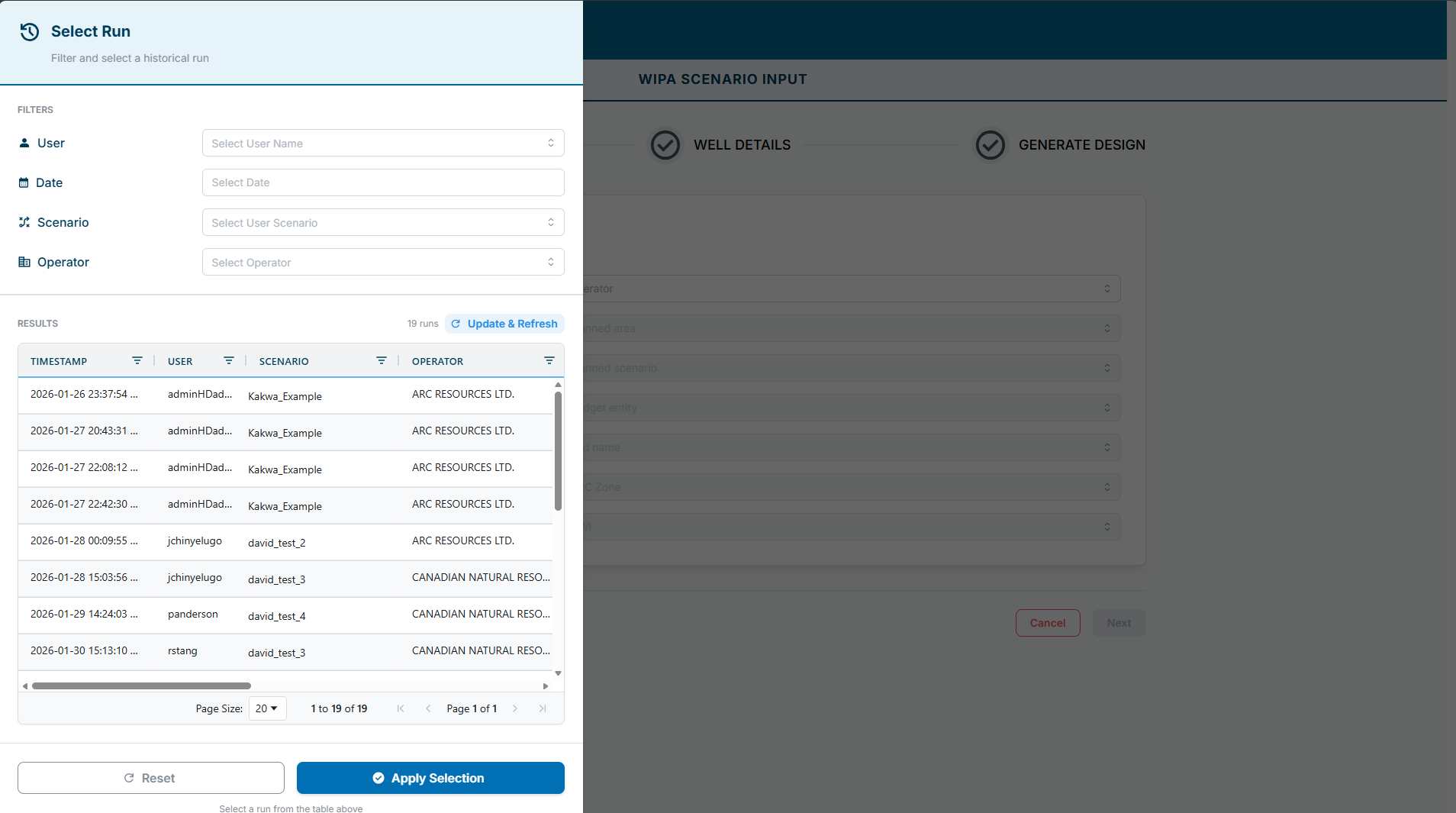Viewport: 1456px width, 813px height.
Task: Click the Select Date input field
Action: pos(383,183)
